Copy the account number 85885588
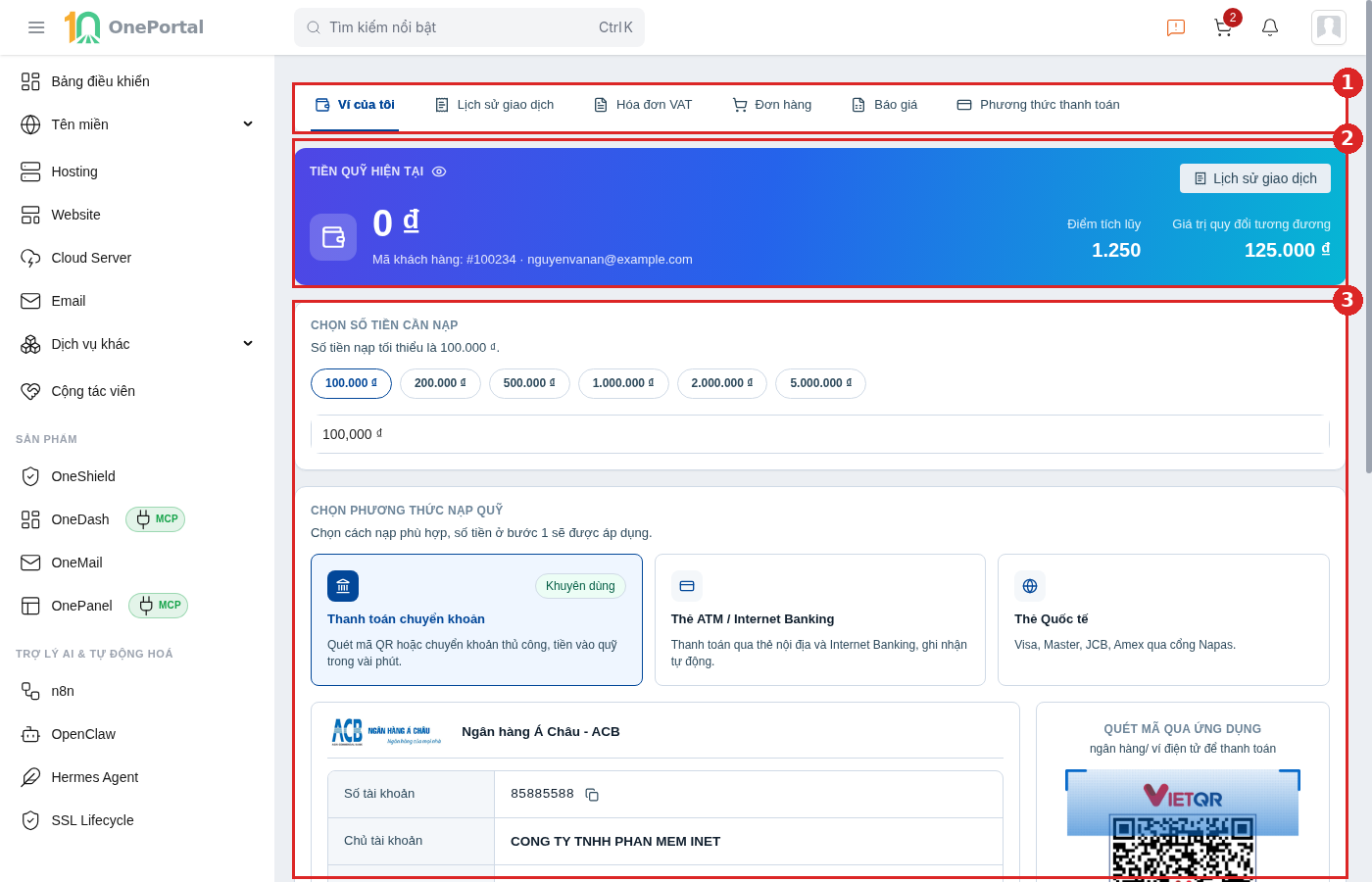 (x=592, y=795)
